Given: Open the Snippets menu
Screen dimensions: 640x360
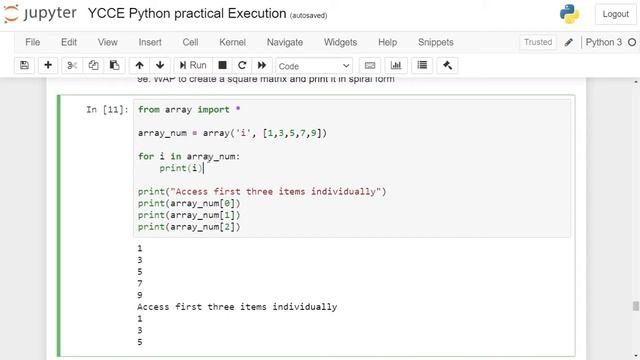Looking at the screenshot, I should (436, 42).
